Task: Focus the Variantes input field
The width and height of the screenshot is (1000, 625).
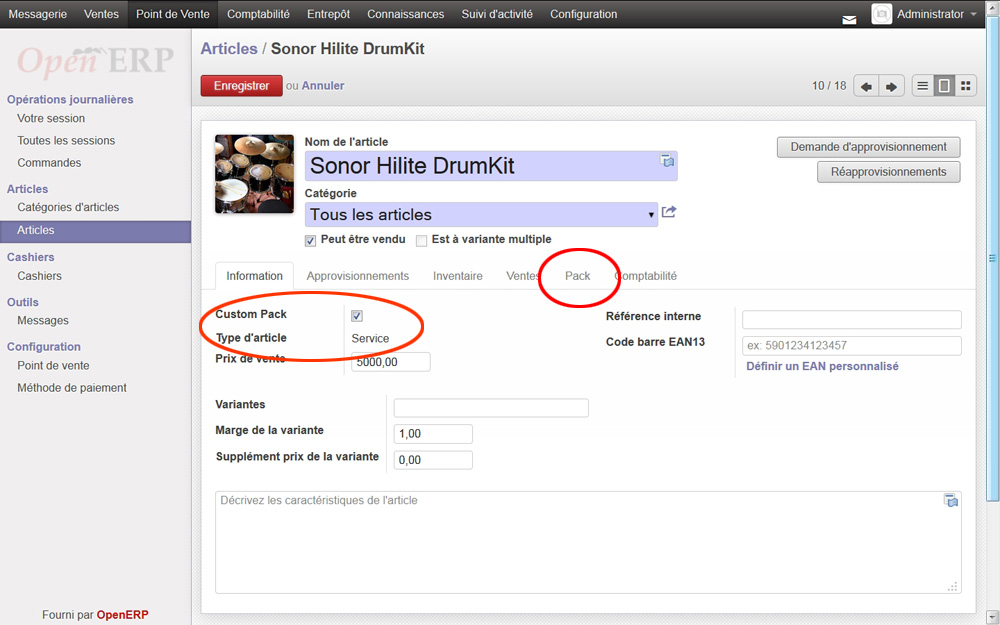Action: (x=491, y=408)
